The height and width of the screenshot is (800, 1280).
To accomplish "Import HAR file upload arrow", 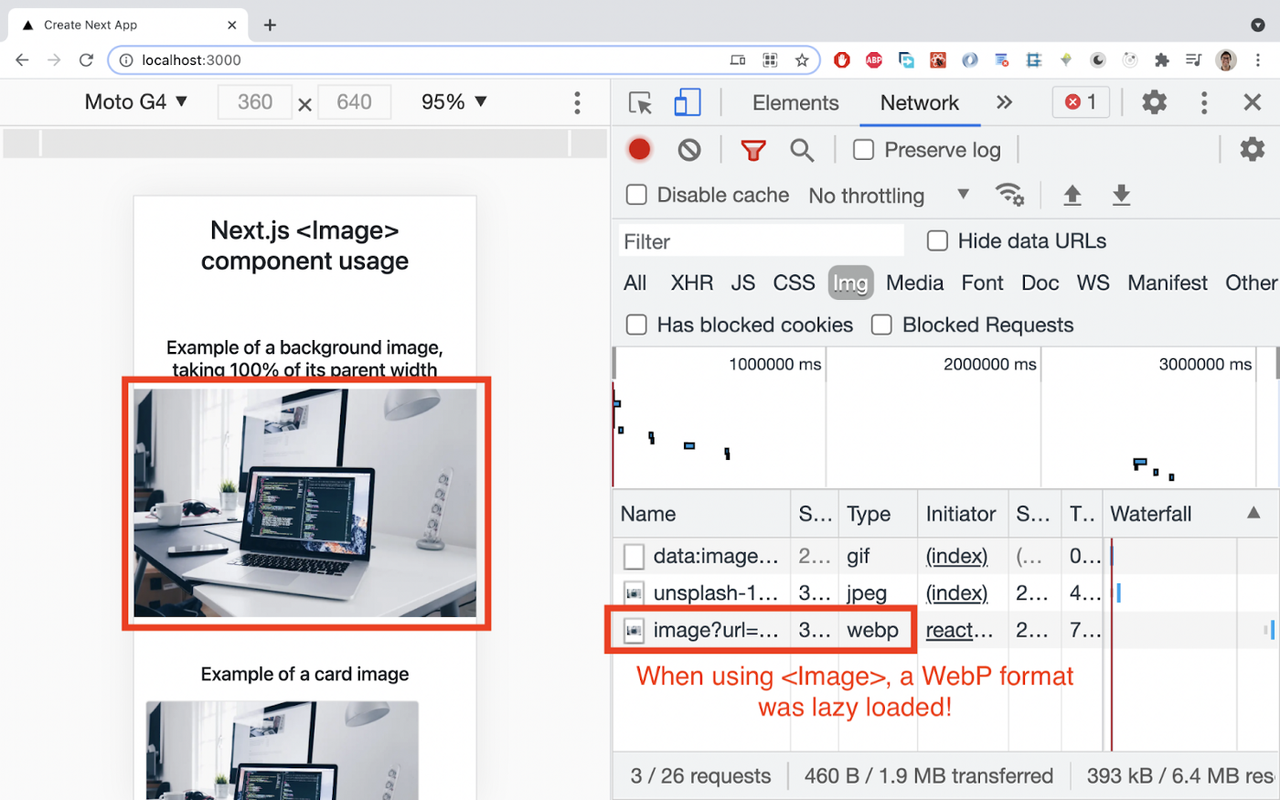I will (1072, 195).
